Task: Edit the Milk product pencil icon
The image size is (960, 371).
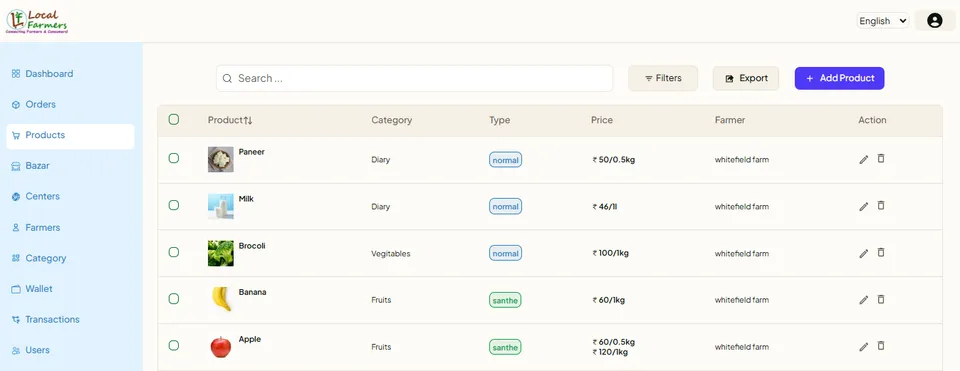Action: click(864, 206)
